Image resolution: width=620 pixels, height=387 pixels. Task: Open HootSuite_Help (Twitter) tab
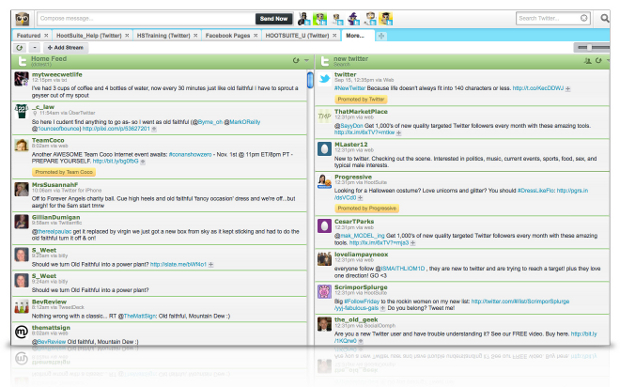pos(89,36)
